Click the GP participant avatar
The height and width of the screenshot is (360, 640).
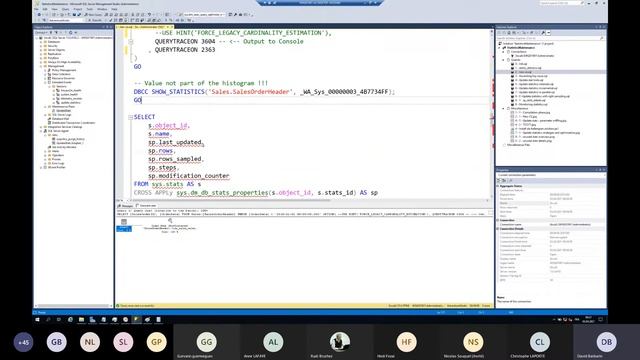[157, 342]
